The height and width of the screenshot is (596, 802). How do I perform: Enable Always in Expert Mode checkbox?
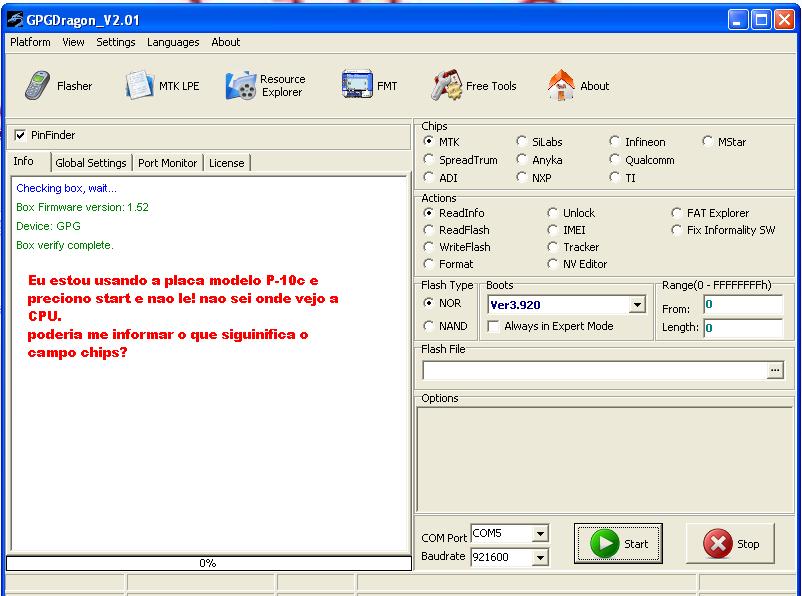click(493, 326)
